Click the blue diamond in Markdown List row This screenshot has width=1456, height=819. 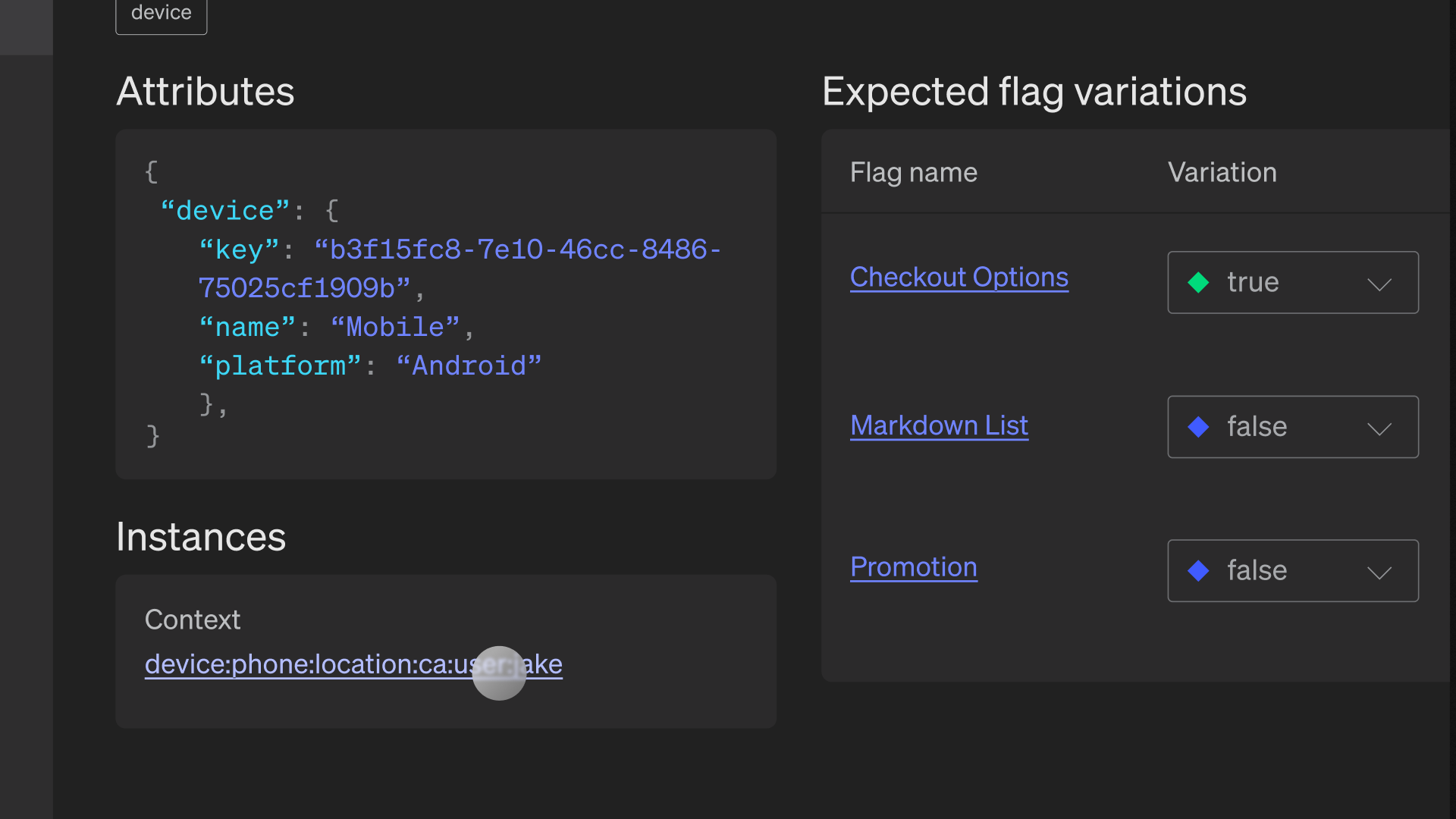point(1198,427)
